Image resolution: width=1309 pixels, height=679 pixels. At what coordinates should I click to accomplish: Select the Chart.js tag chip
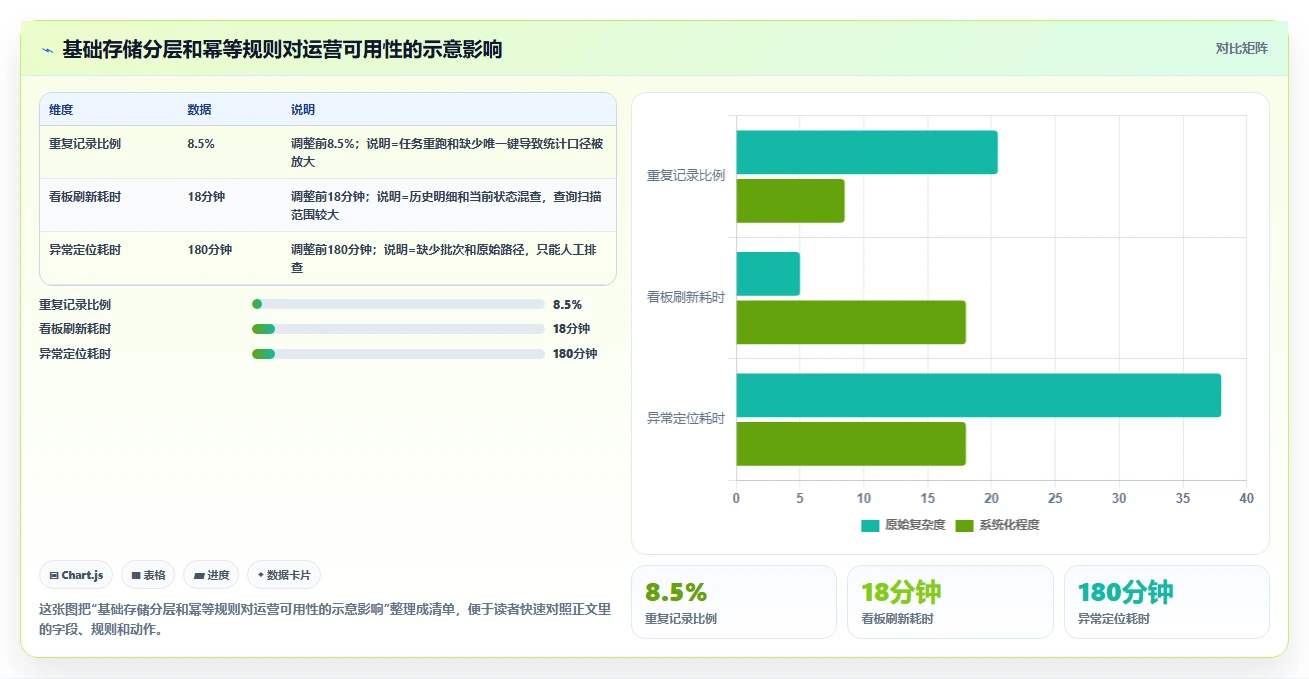tap(76, 575)
